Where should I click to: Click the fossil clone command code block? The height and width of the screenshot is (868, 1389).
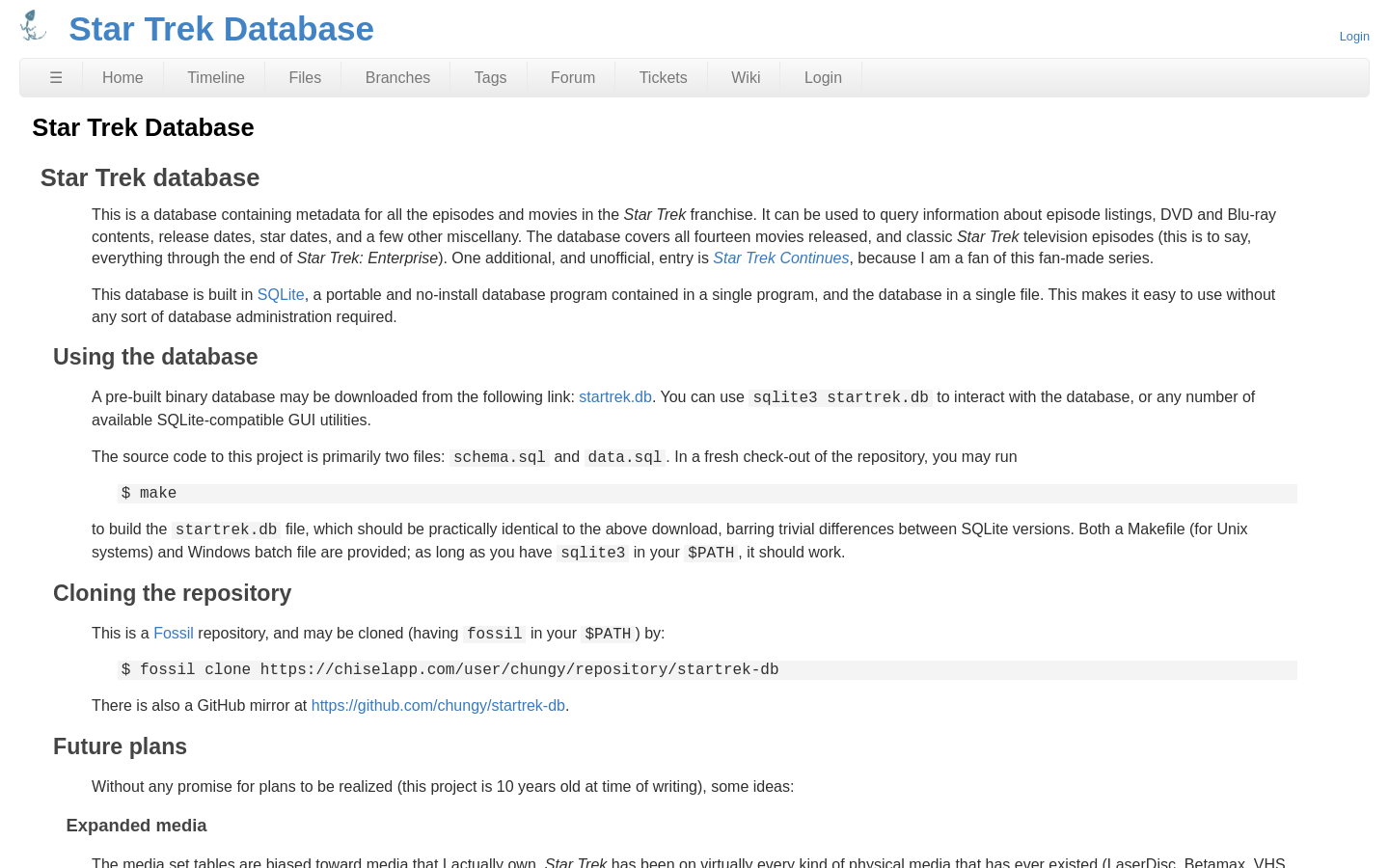pos(707,670)
